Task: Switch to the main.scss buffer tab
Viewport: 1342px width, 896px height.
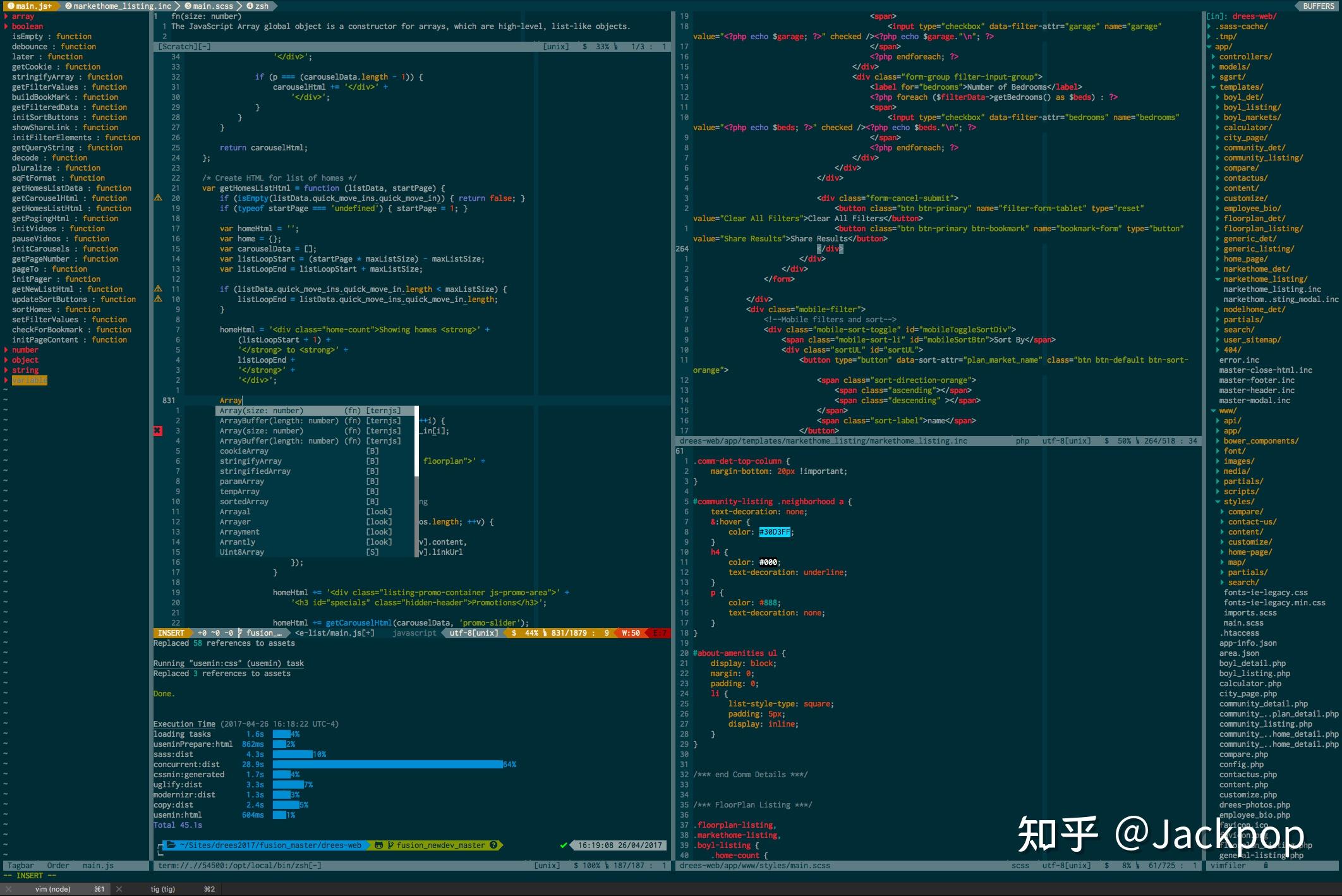Action: click(212, 6)
